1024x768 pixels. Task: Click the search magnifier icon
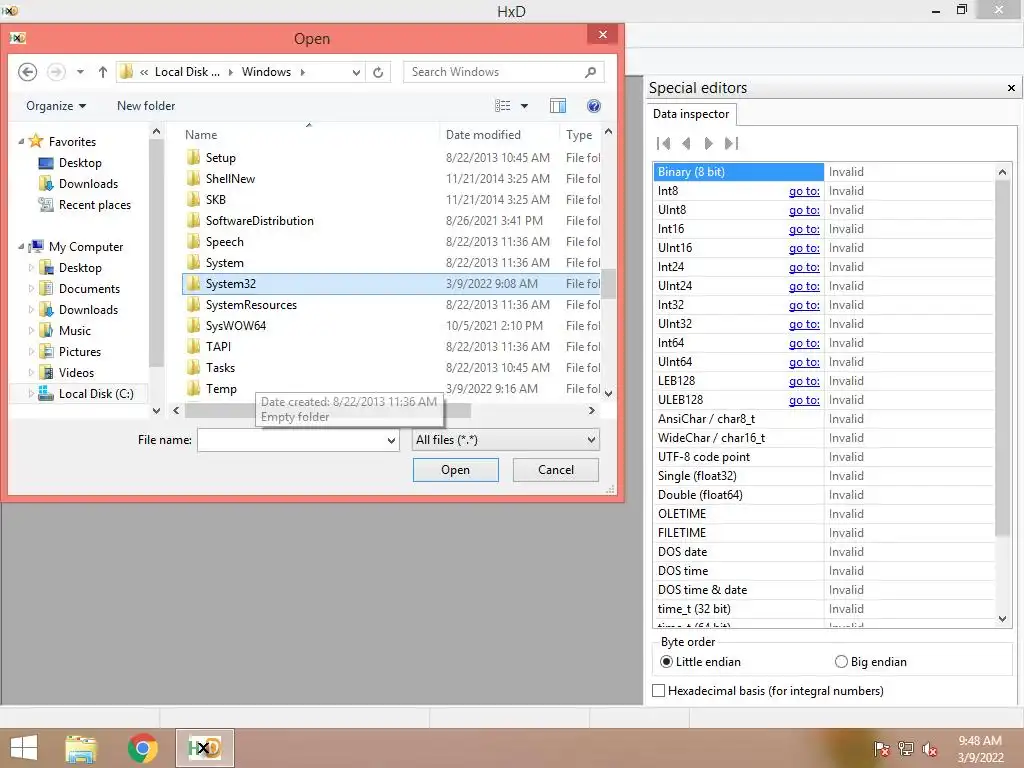tap(590, 72)
